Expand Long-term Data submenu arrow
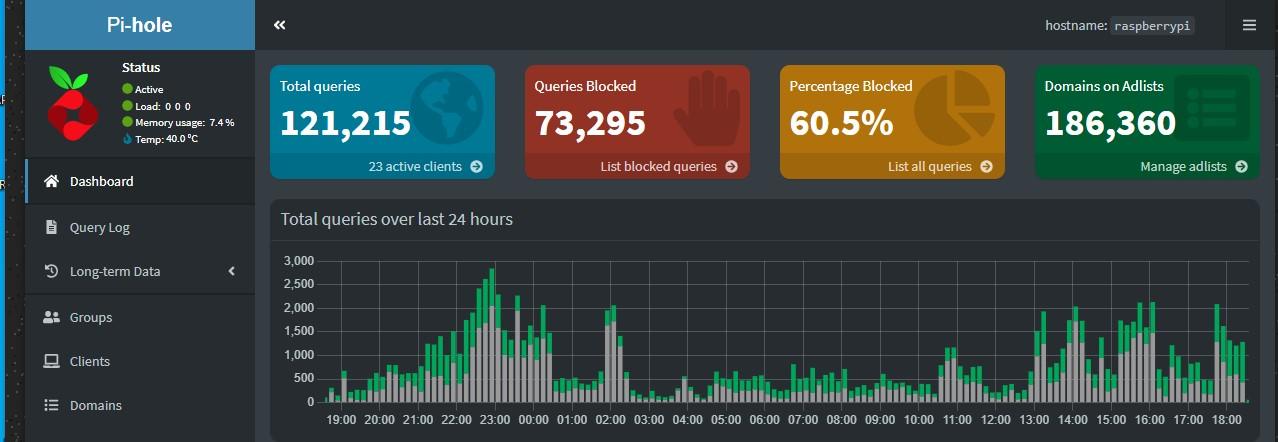The height and width of the screenshot is (442, 1278). [232, 271]
